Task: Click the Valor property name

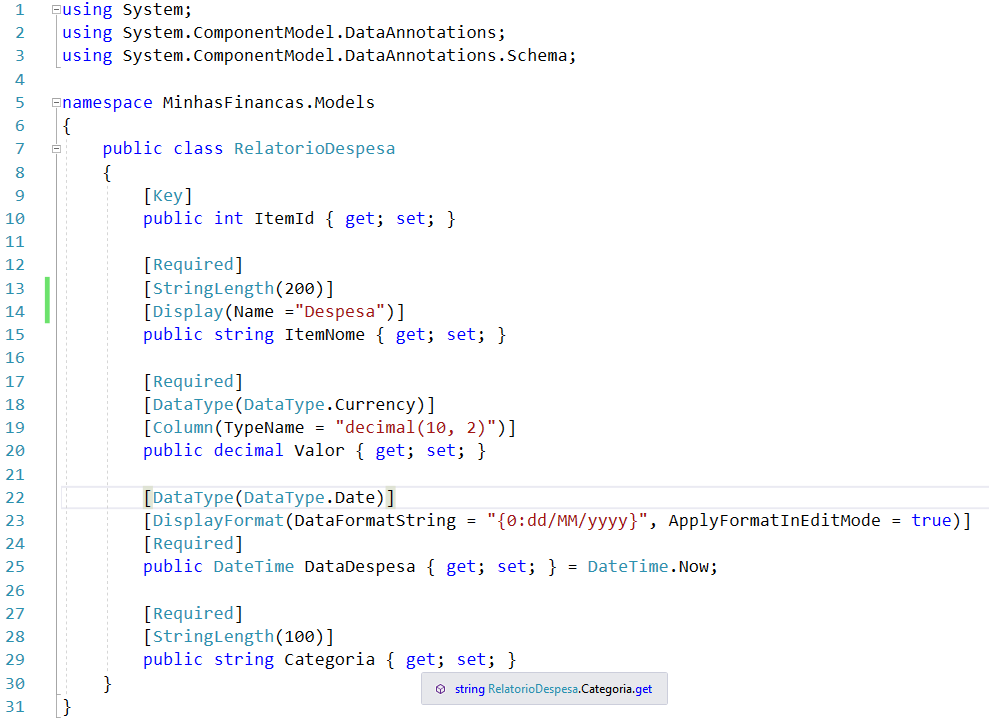Action: (x=319, y=451)
